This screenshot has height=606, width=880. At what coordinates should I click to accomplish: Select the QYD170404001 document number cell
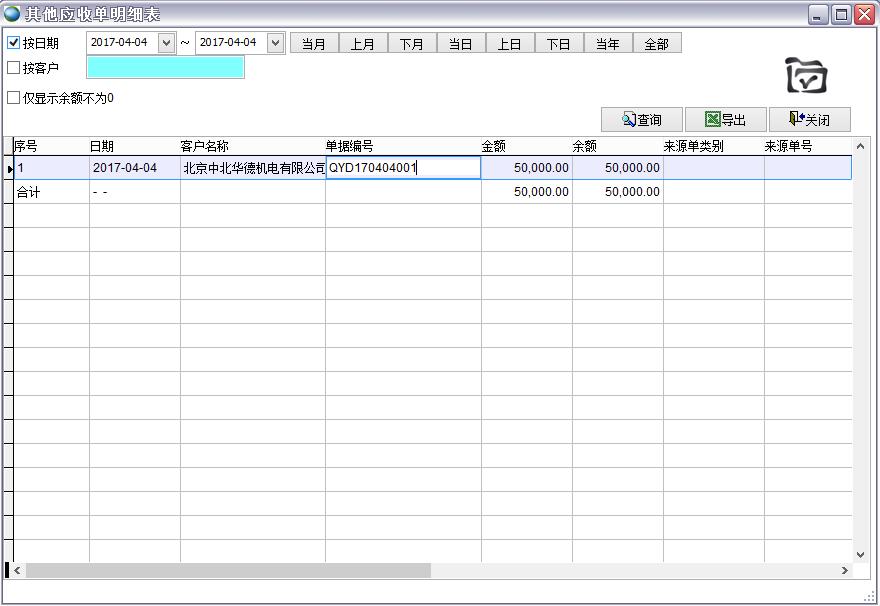[403, 168]
